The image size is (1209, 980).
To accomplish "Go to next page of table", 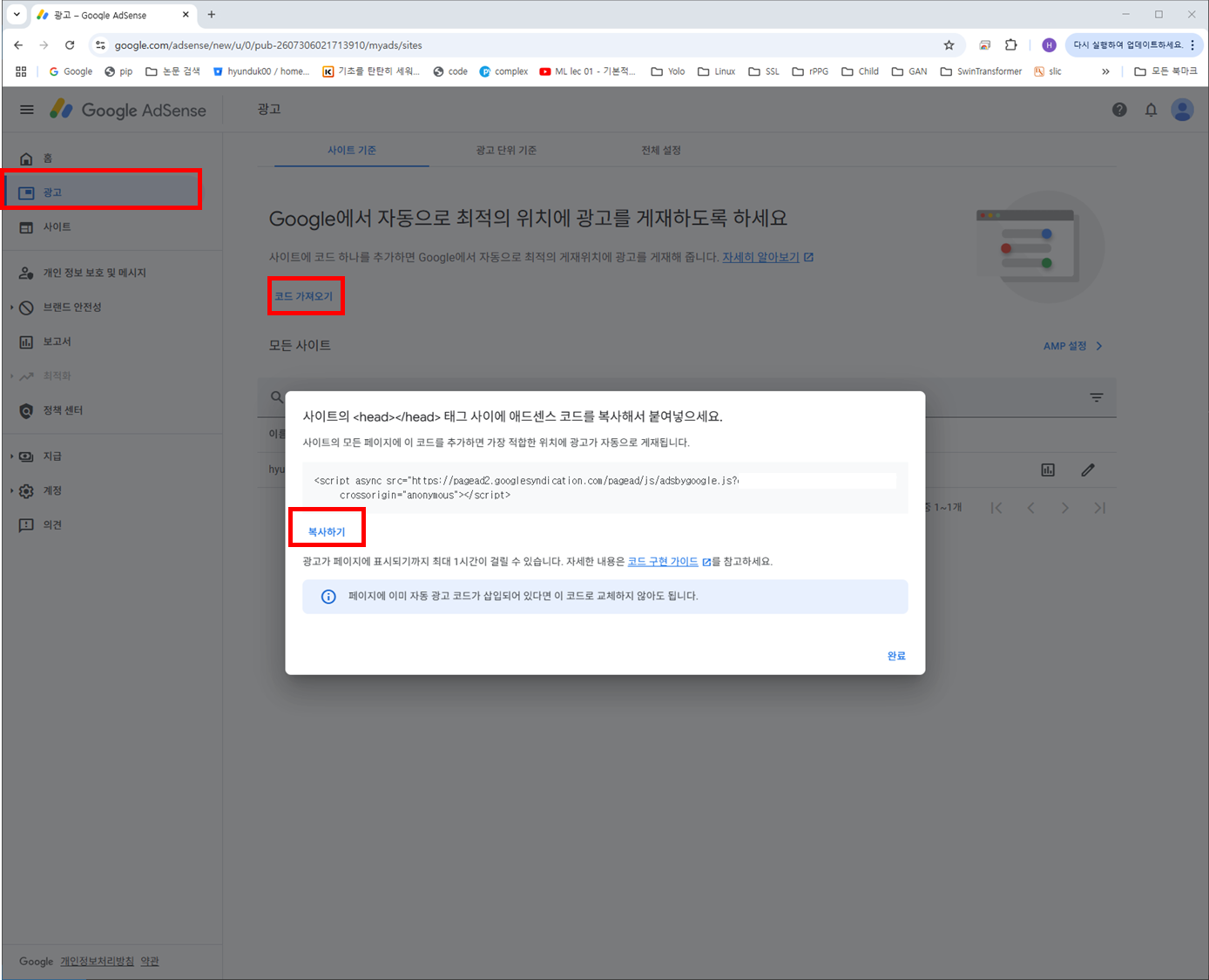I will (x=1064, y=508).
